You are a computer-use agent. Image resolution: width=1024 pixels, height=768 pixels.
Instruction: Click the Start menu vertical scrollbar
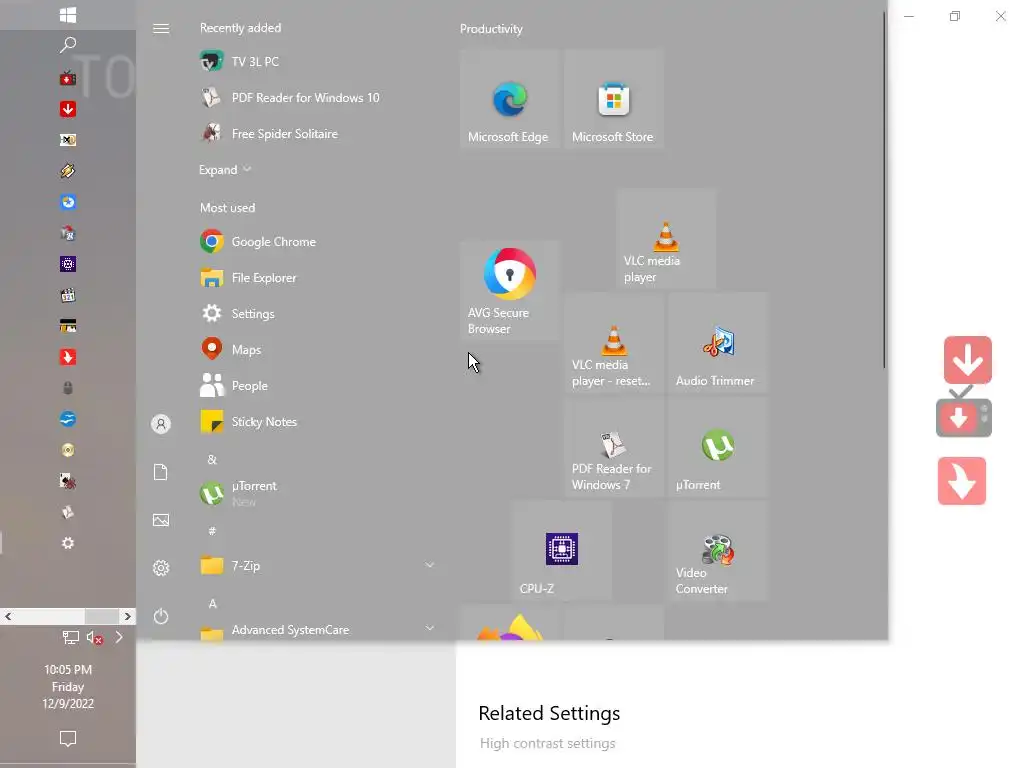point(884,189)
